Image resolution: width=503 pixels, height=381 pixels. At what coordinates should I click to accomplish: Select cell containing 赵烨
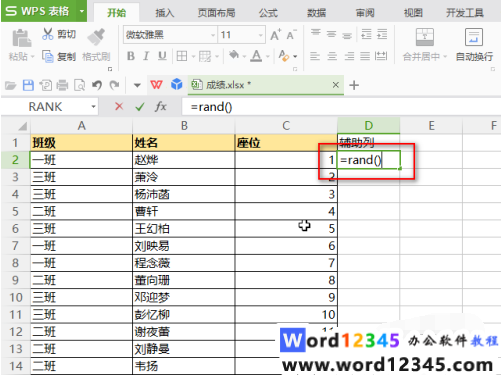pos(184,160)
